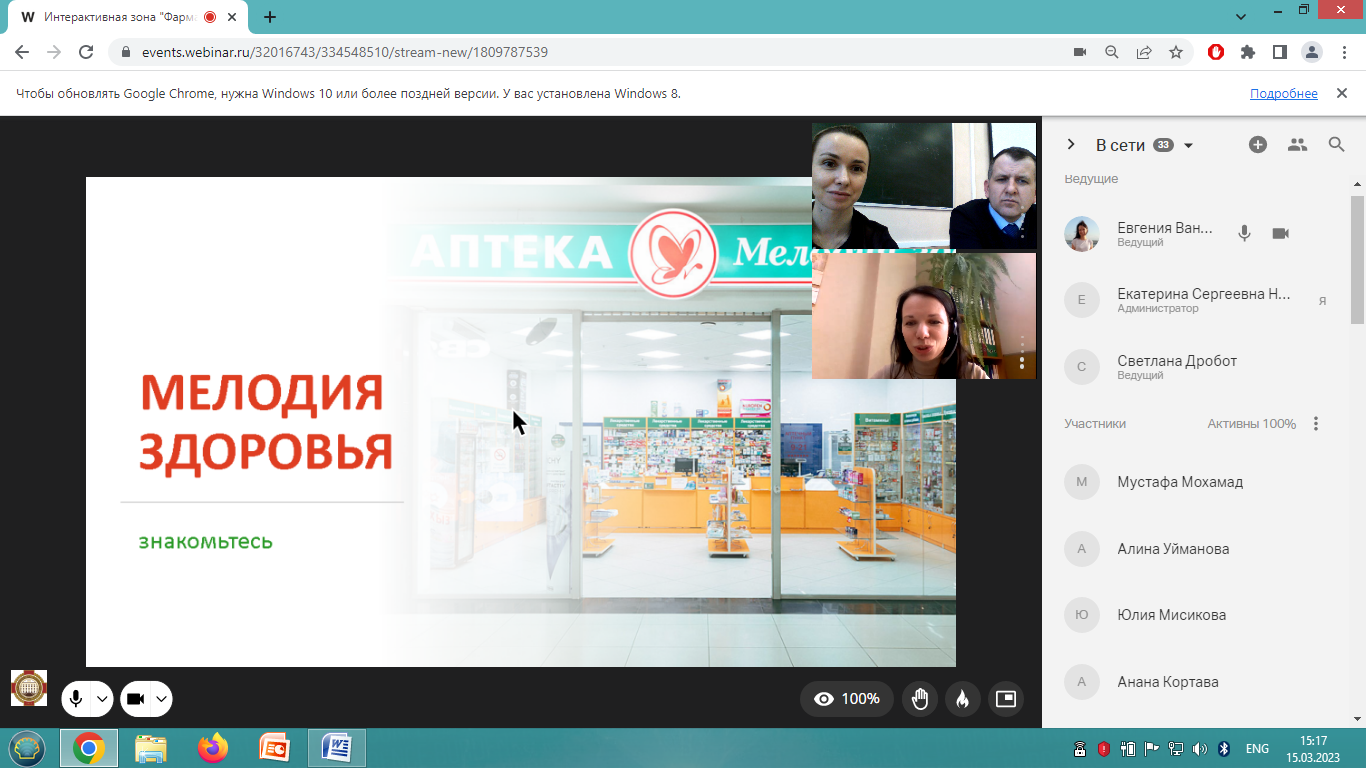Click the '33' online count badge
Viewport: 1366px width, 768px height.
coord(1163,145)
